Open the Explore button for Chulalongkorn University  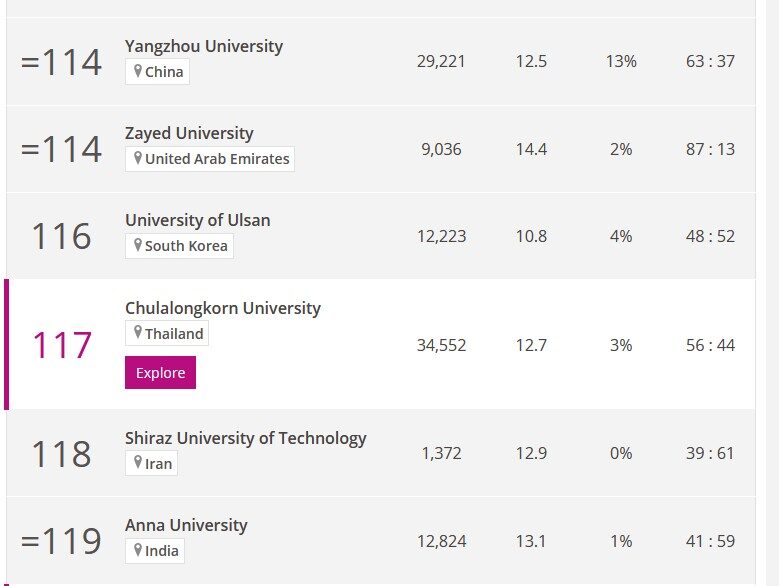(160, 372)
